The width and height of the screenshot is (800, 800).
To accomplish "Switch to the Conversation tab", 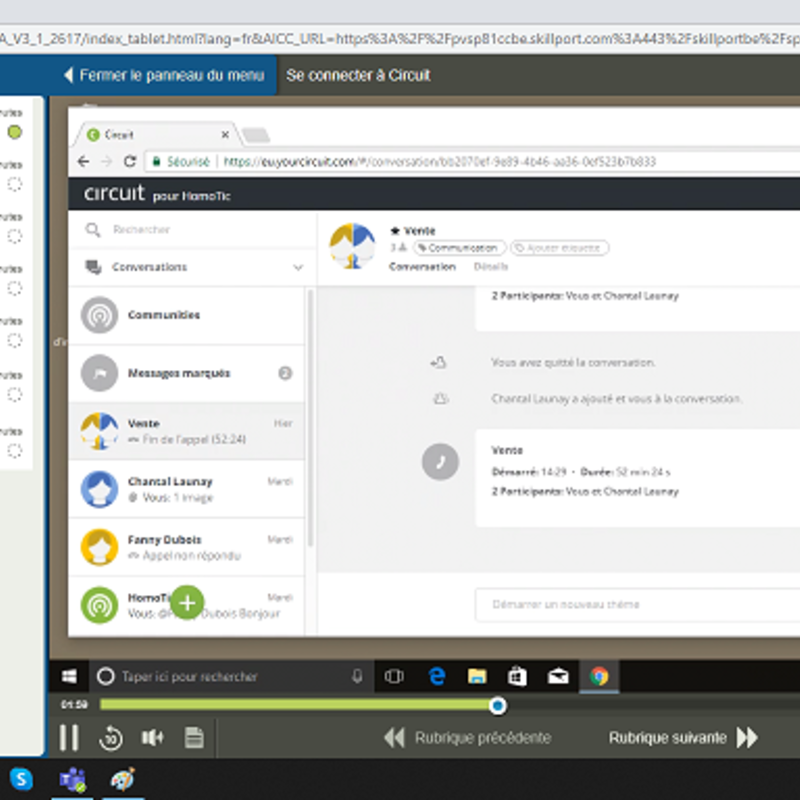I will point(422,267).
